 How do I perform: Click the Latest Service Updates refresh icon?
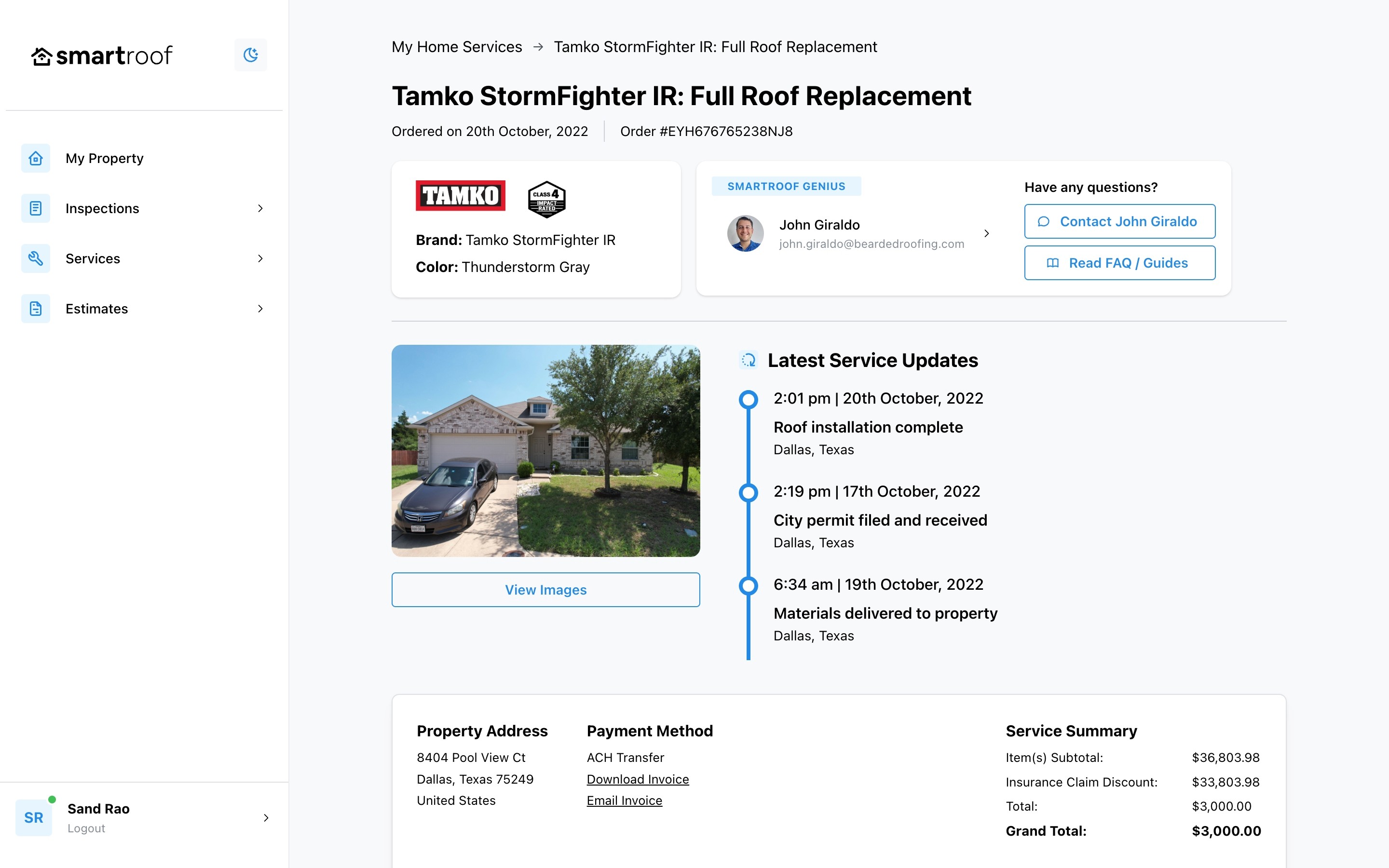coord(749,360)
